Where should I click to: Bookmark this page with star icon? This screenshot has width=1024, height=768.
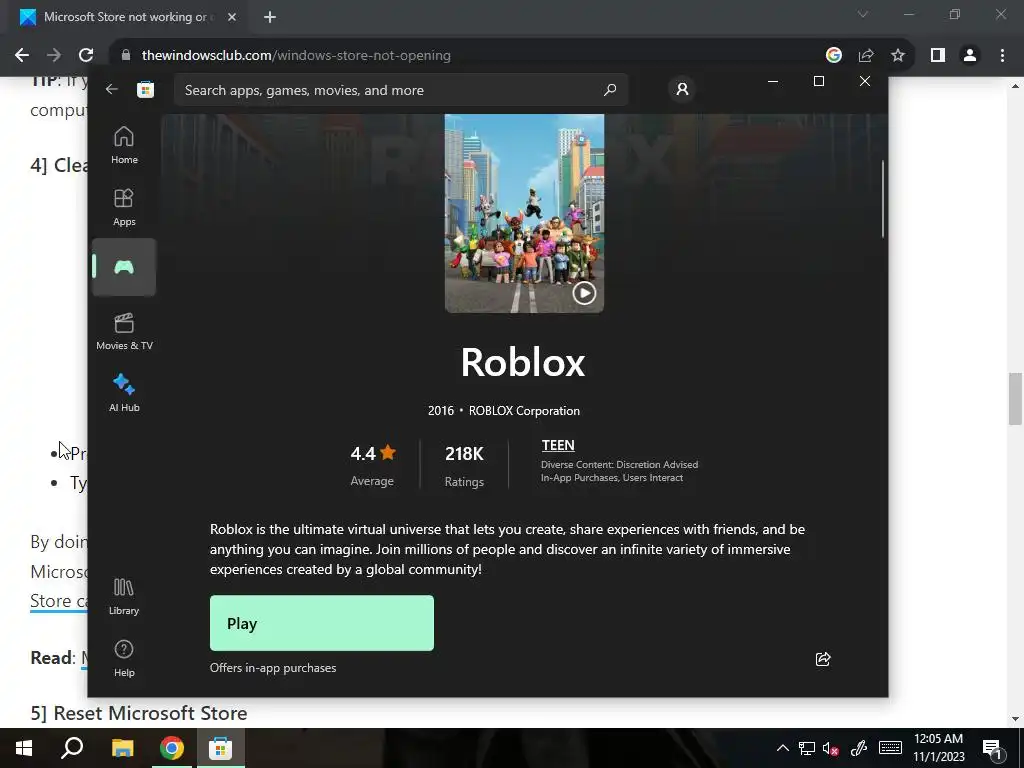tap(898, 56)
